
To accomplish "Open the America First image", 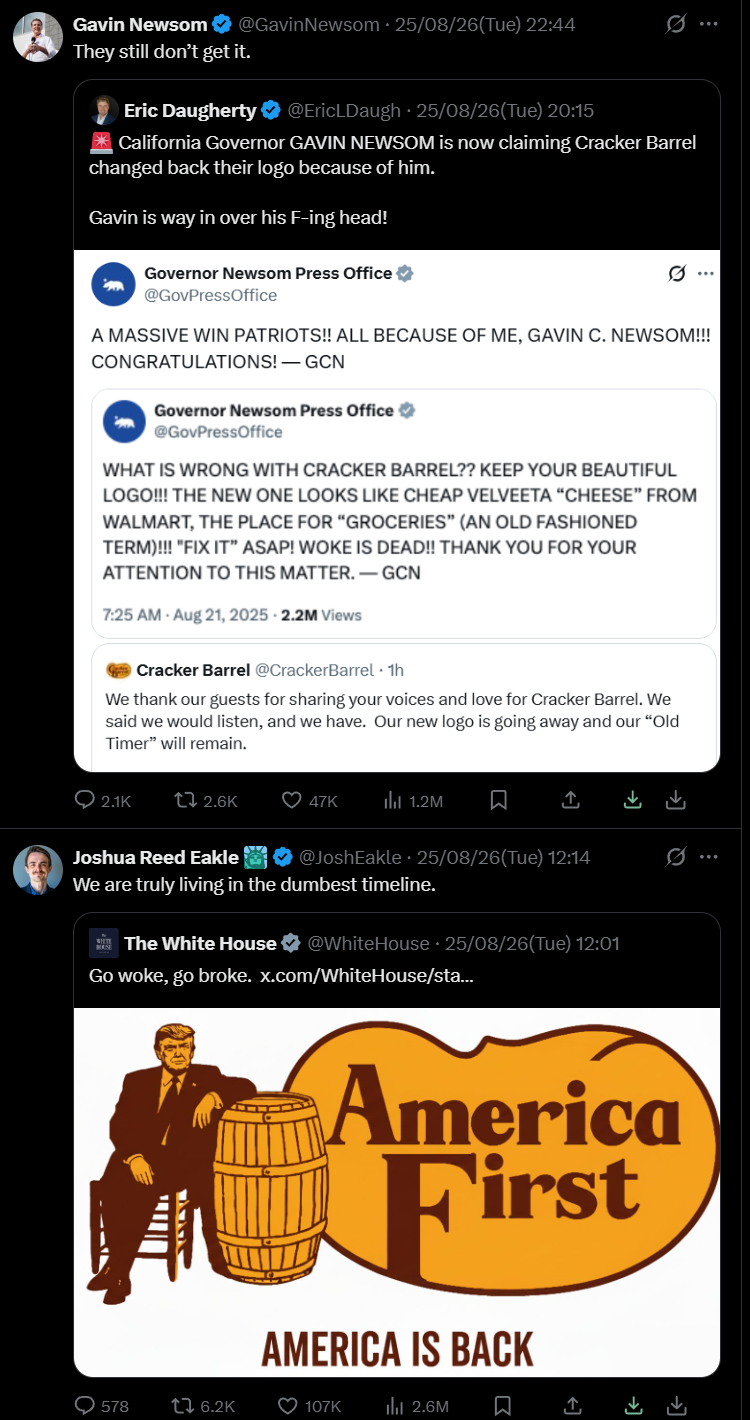I will 397,1192.
